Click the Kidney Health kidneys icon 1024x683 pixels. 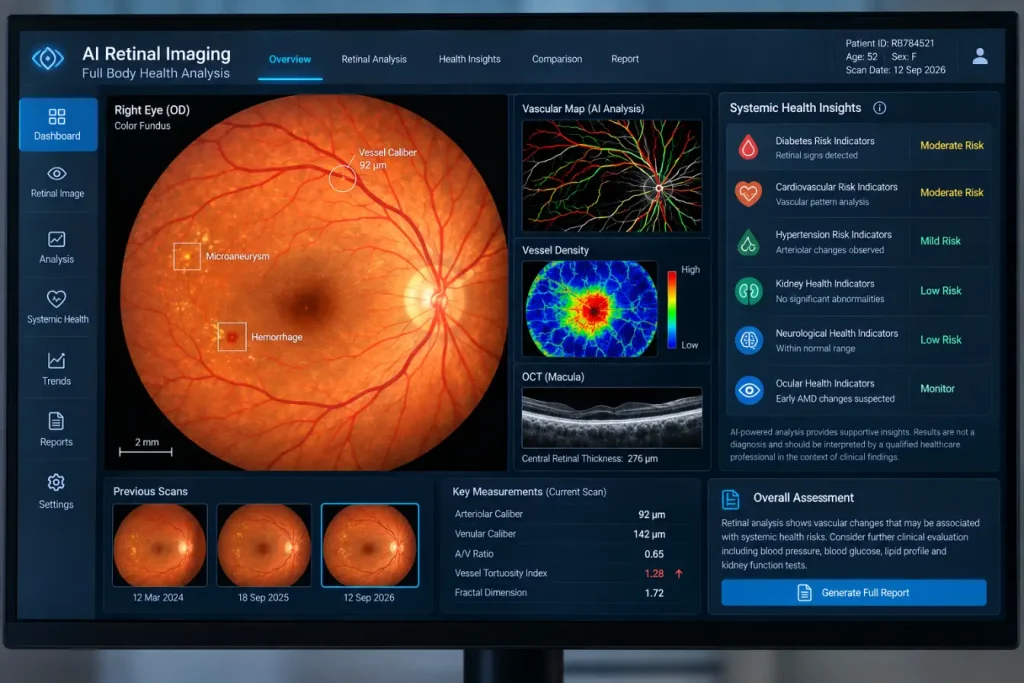click(748, 291)
